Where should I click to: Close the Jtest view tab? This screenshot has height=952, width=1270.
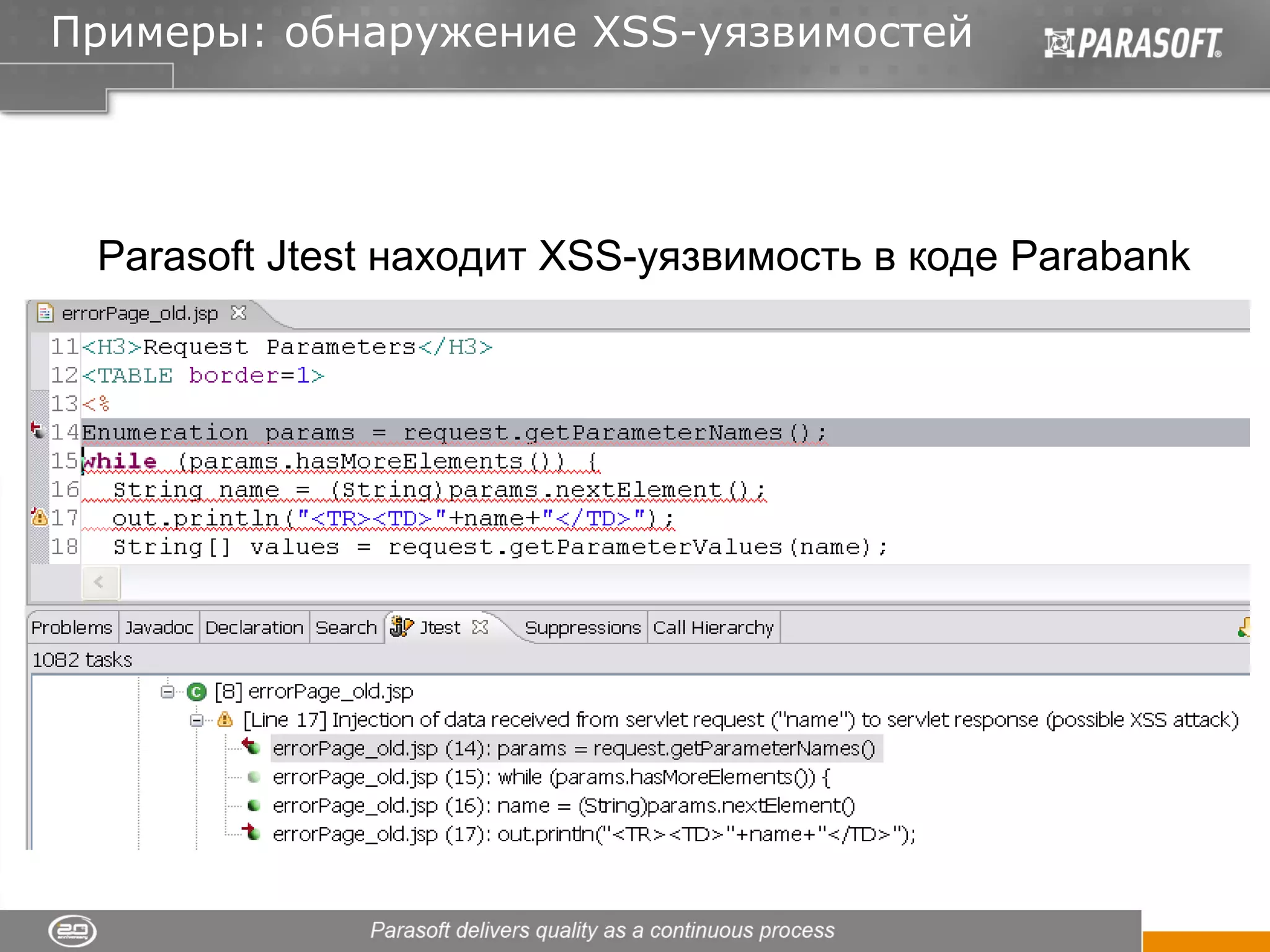coord(480,627)
